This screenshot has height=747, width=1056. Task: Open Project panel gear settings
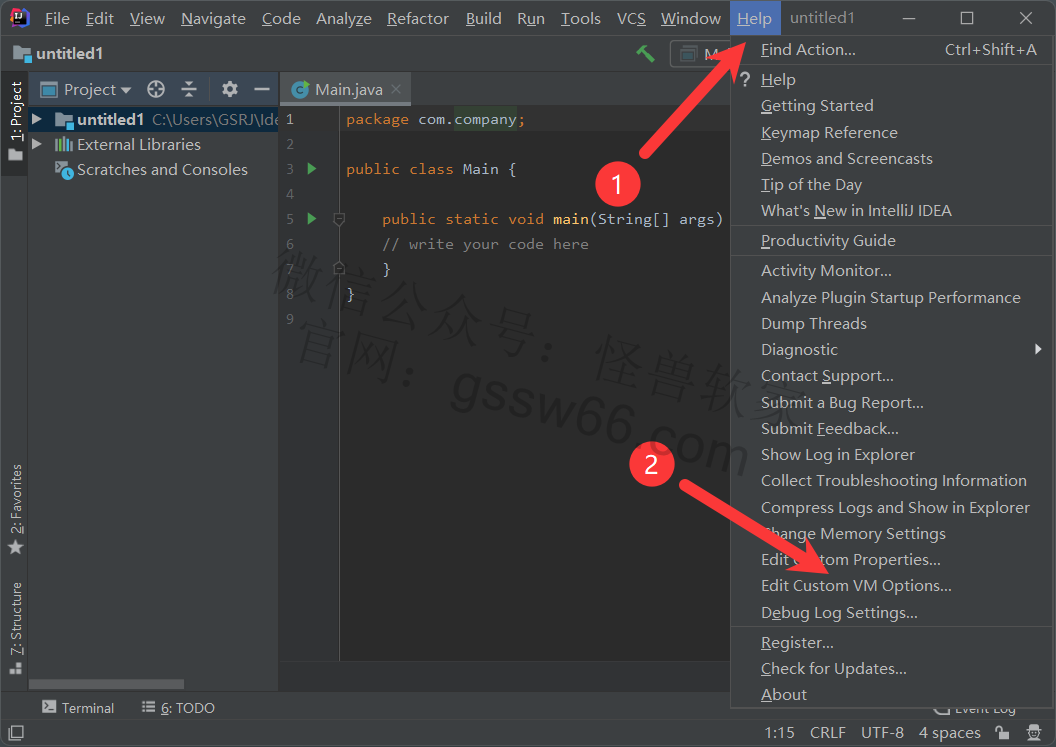230,90
